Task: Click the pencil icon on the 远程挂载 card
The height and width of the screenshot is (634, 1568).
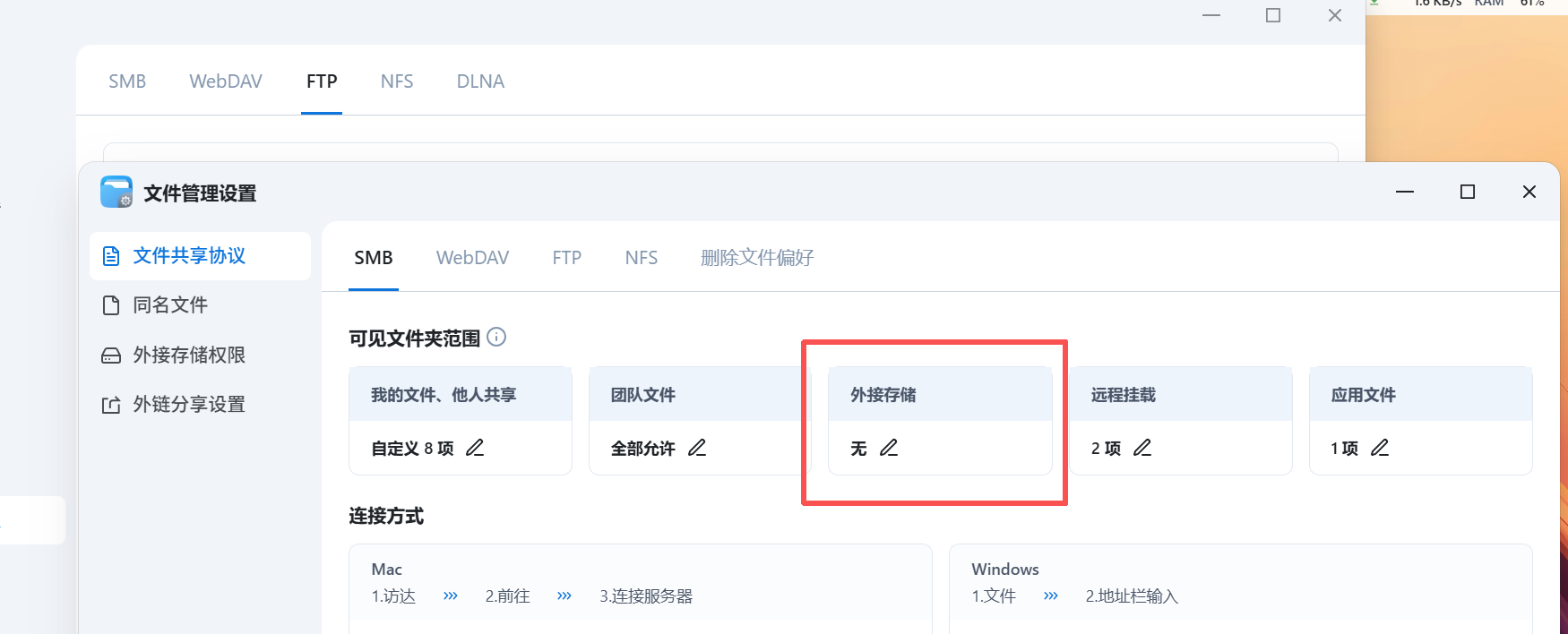Action: [x=1143, y=447]
